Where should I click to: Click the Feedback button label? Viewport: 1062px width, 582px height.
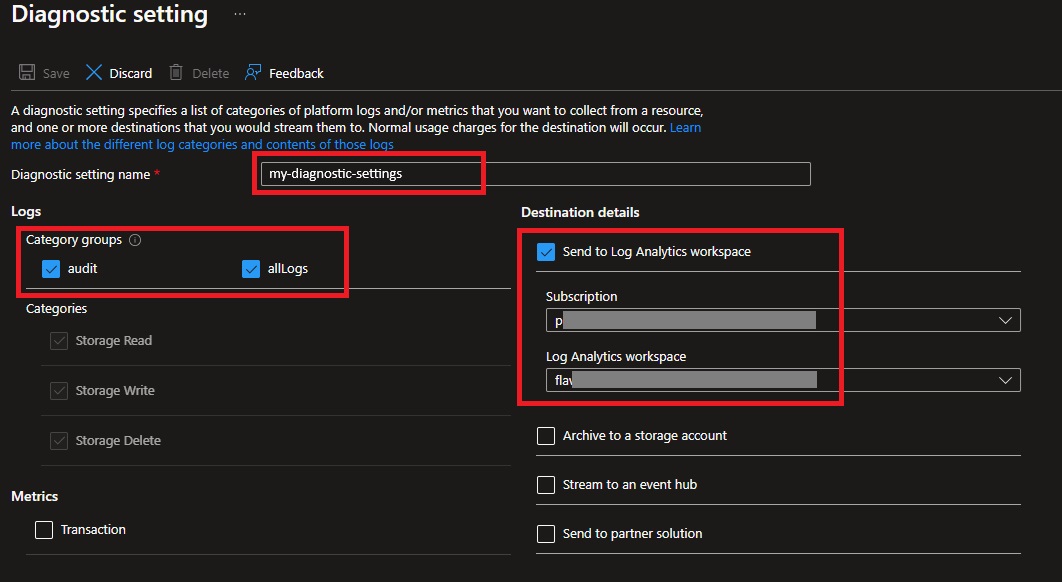click(x=296, y=73)
